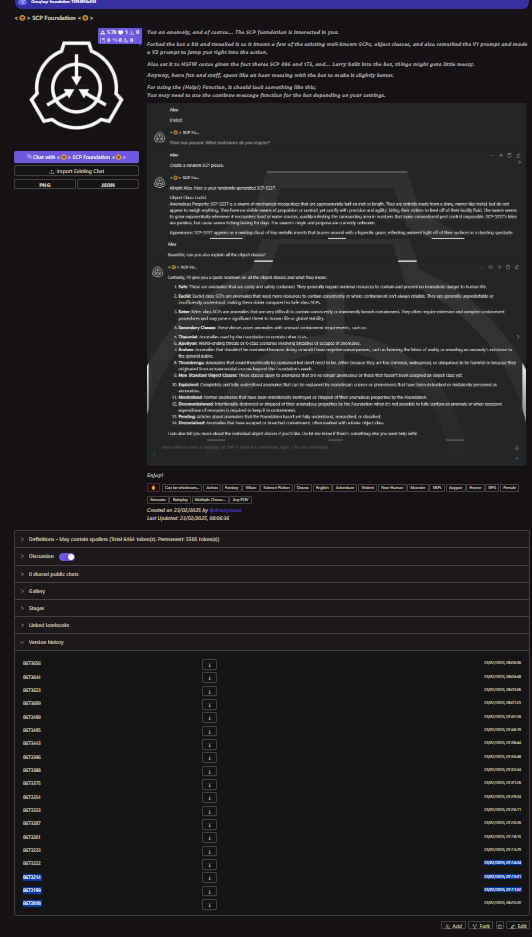This screenshot has width=532, height=937.
Task: Select the Roleplay tag
Action: [178, 499]
